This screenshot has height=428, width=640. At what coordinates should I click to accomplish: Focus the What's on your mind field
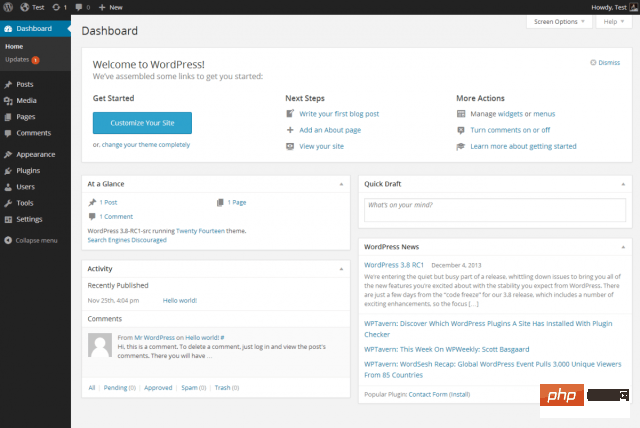495,210
